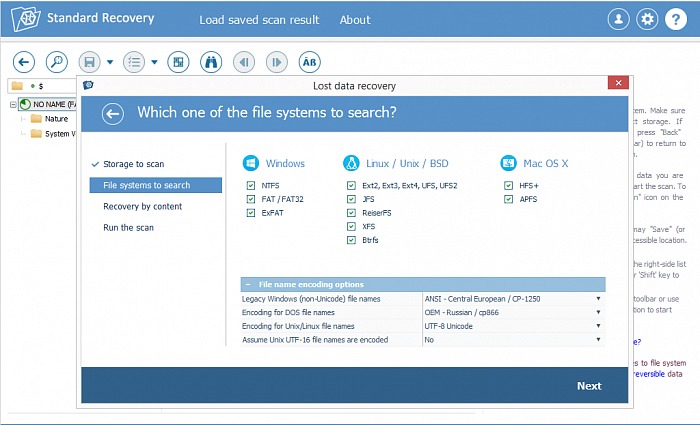700x425 pixels.
Task: Toggle the FAT / FAT32 checkbox
Action: 251,199
